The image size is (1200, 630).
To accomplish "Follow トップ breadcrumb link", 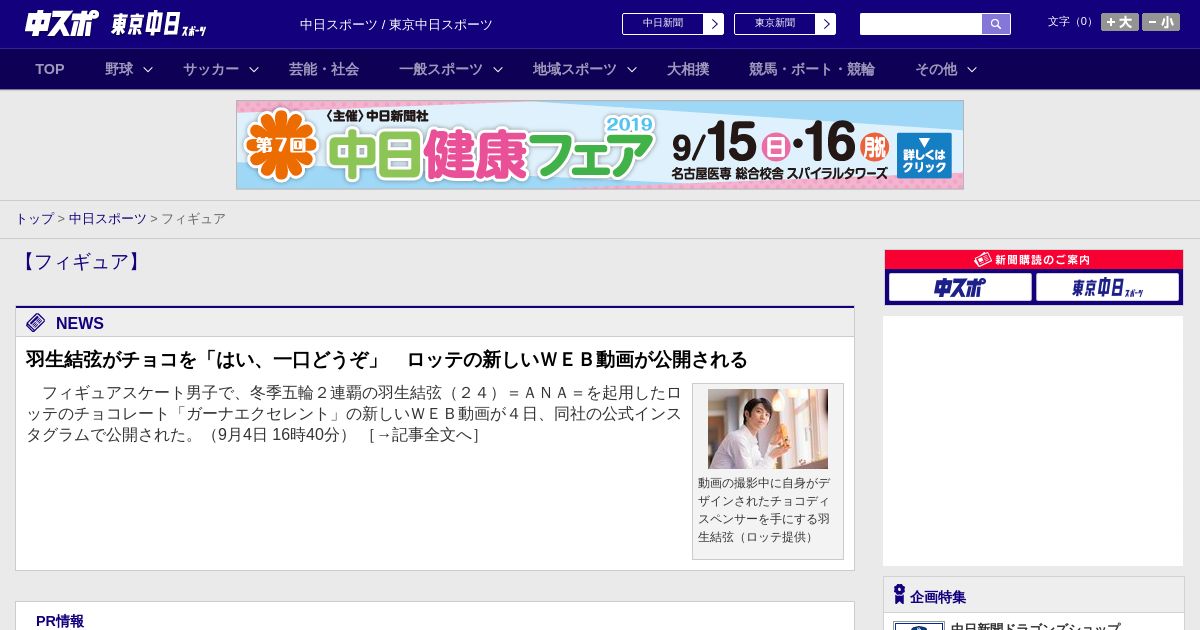I will point(35,218).
